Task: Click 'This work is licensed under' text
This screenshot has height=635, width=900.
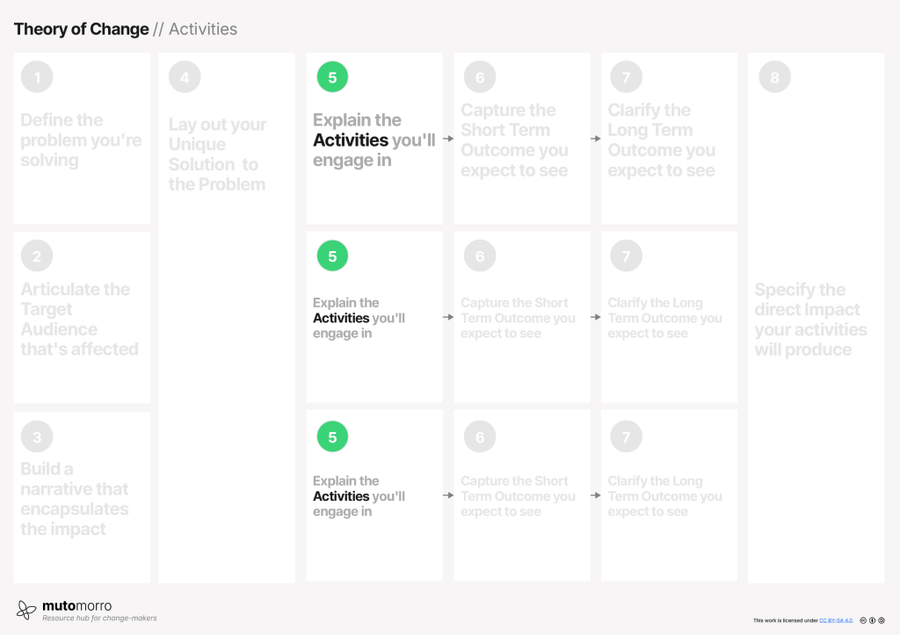Action: [786, 621]
